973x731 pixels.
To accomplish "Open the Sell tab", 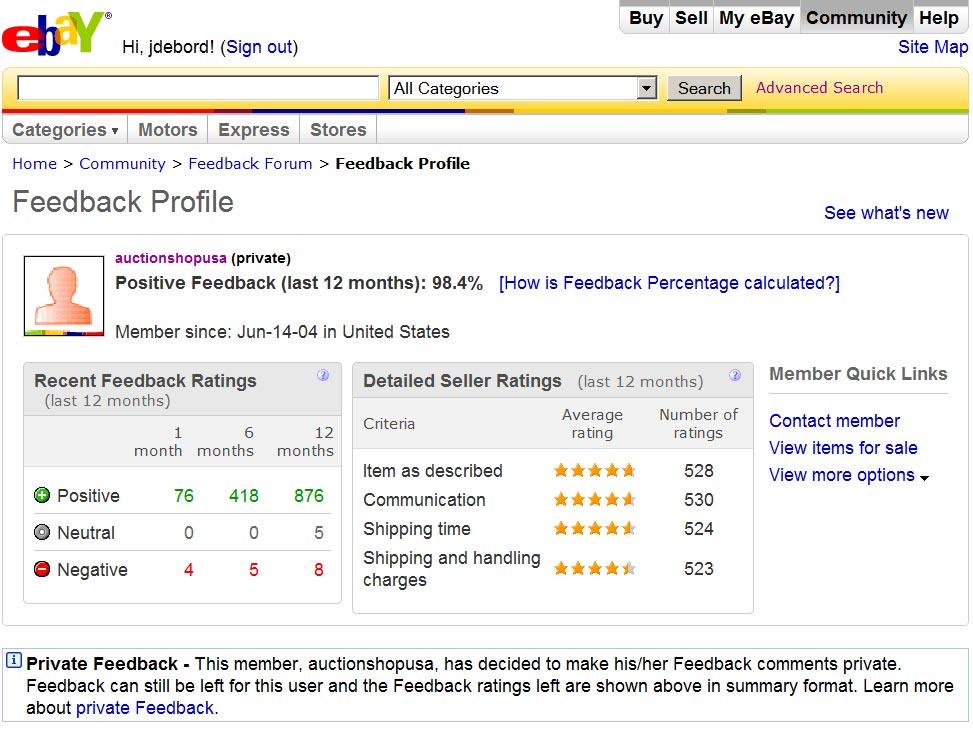I will [x=691, y=18].
